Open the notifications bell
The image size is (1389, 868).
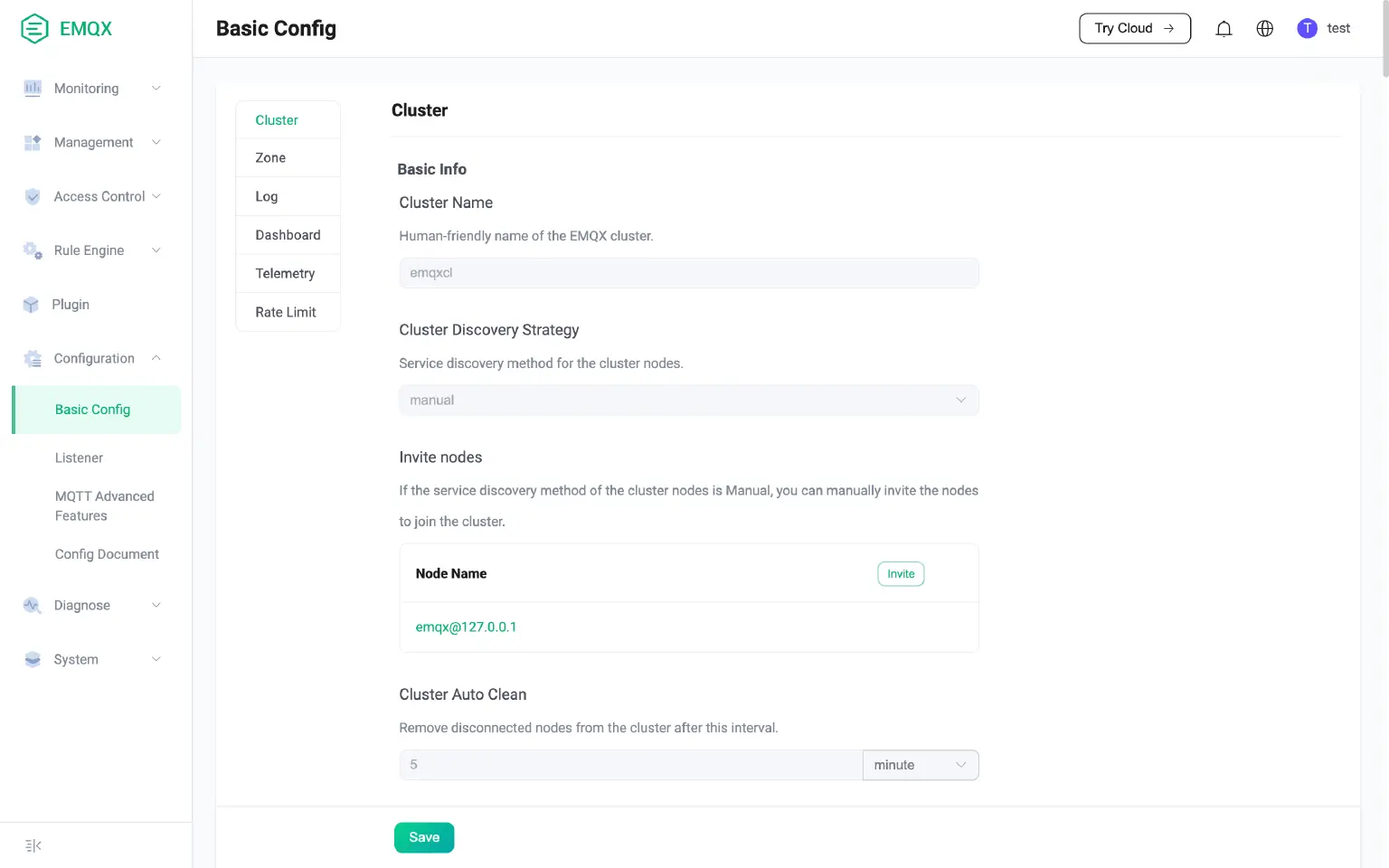point(1224,29)
